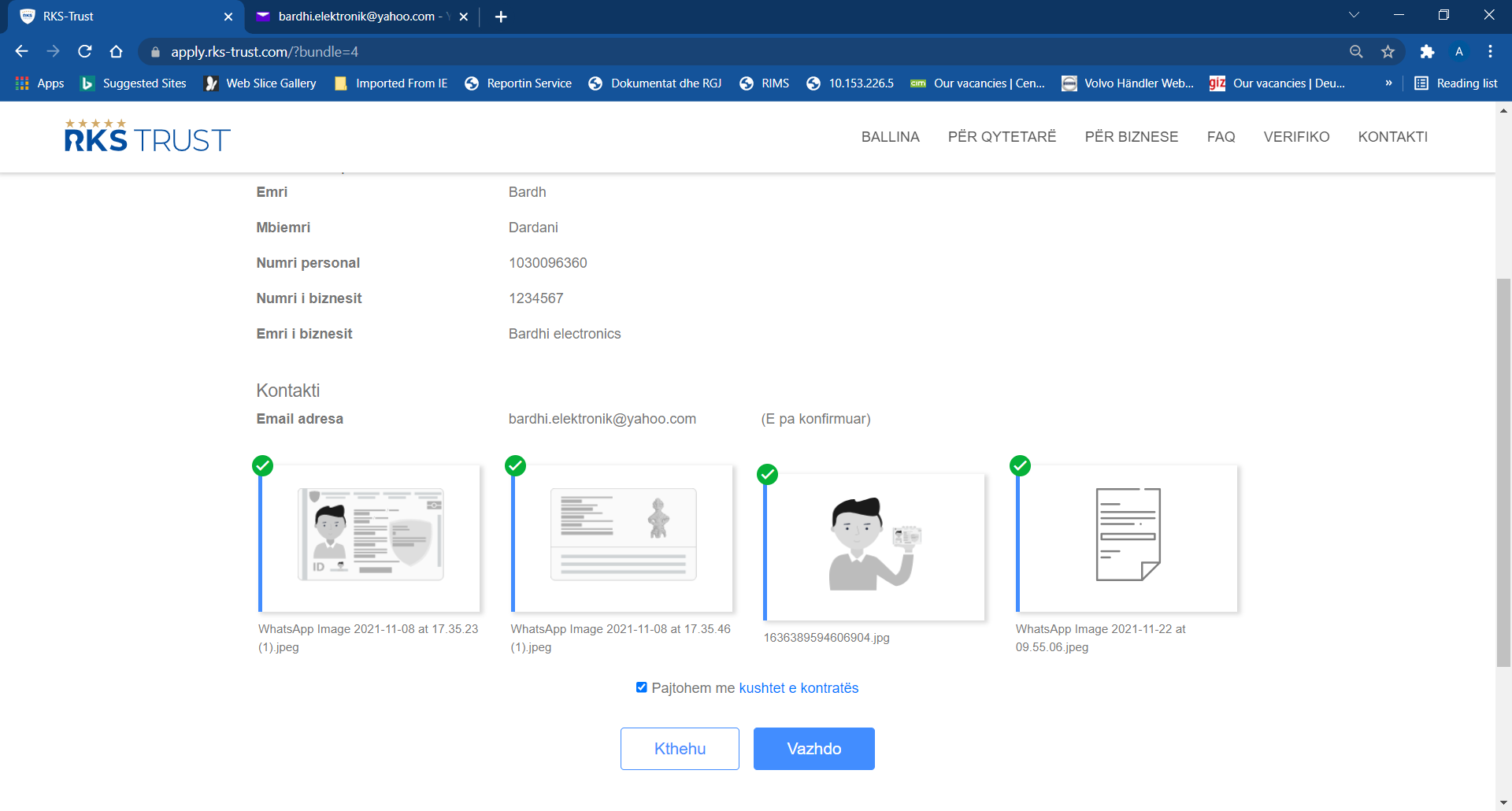Close the RKS-Trust tab
Image resolution: width=1512 pixels, height=811 pixels.
[x=228, y=17]
